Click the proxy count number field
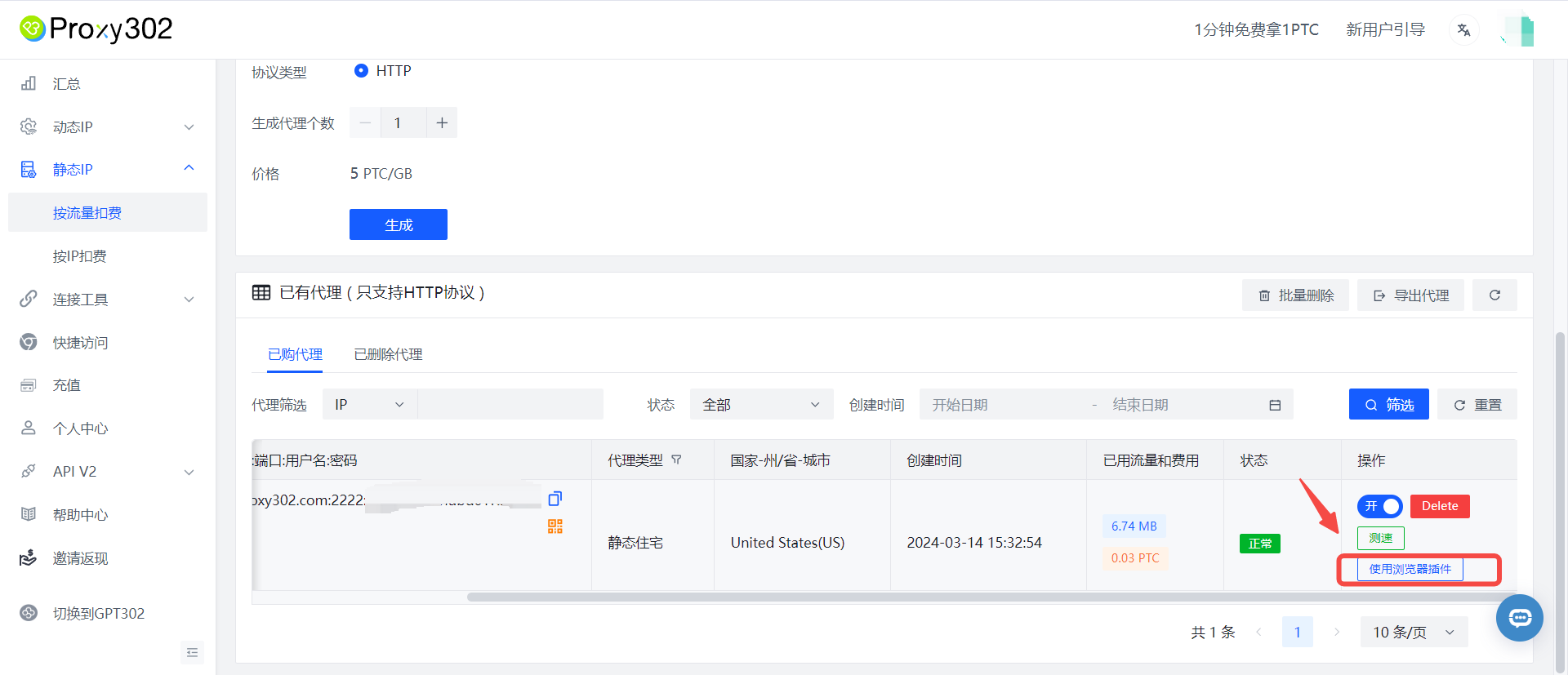 click(403, 122)
